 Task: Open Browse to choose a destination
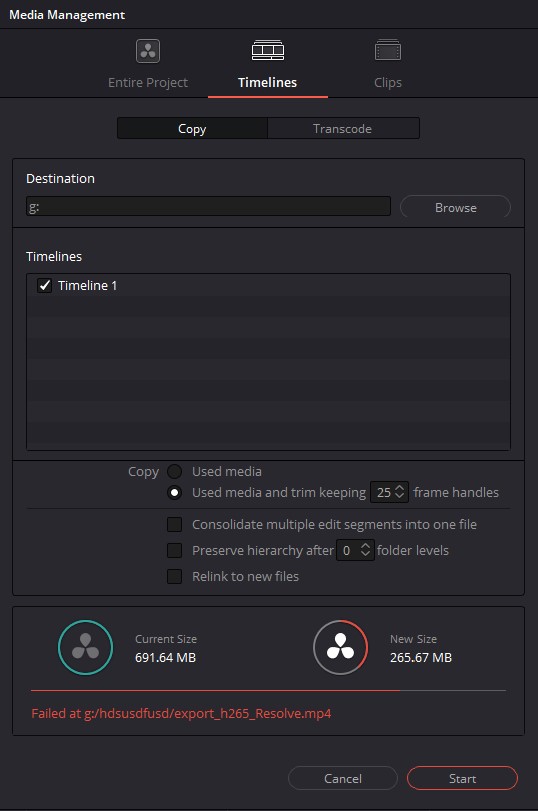coord(455,207)
